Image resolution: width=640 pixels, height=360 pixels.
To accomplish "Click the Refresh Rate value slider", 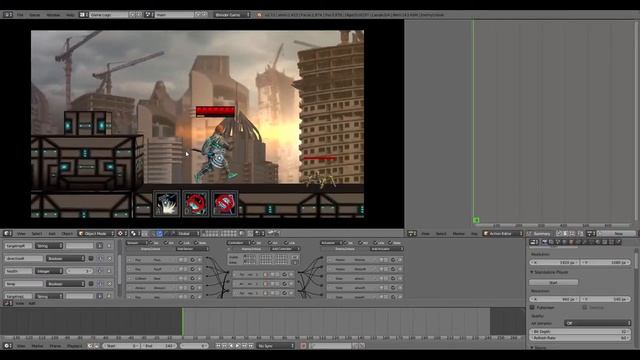I will click(x=580, y=338).
